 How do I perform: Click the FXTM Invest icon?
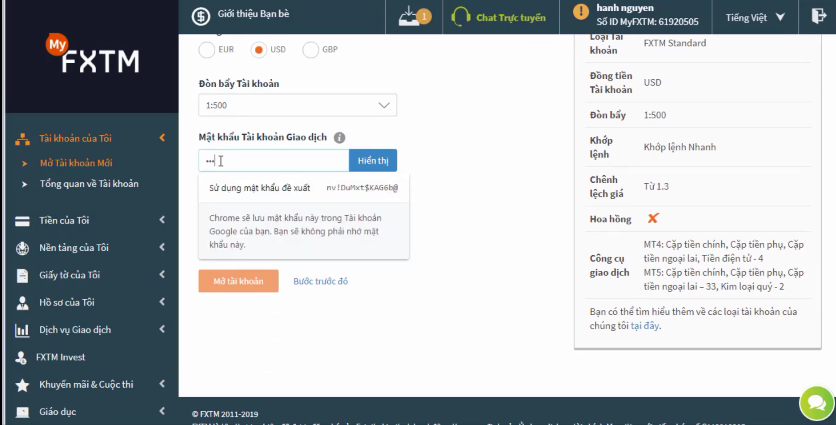point(21,357)
